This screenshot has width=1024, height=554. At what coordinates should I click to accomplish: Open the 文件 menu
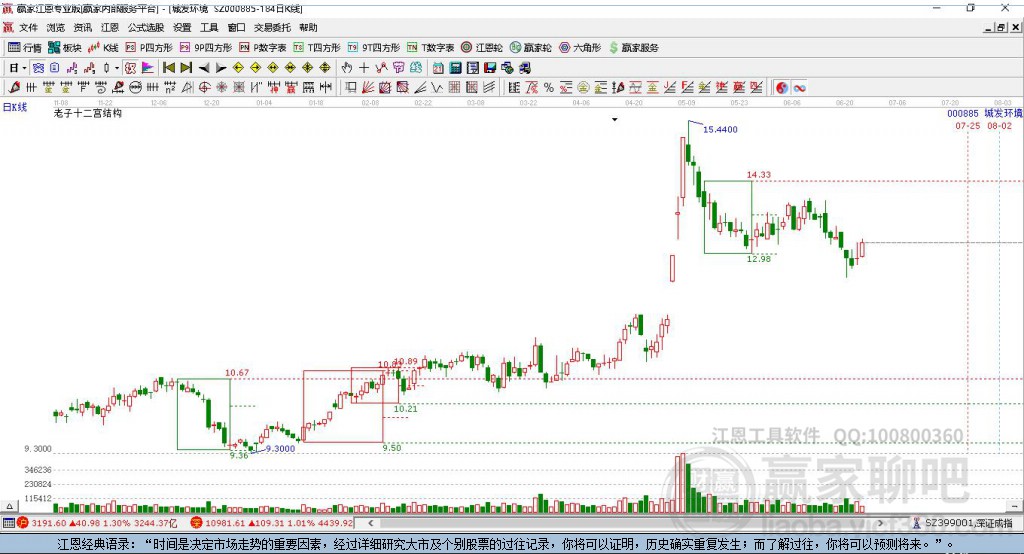click(29, 27)
